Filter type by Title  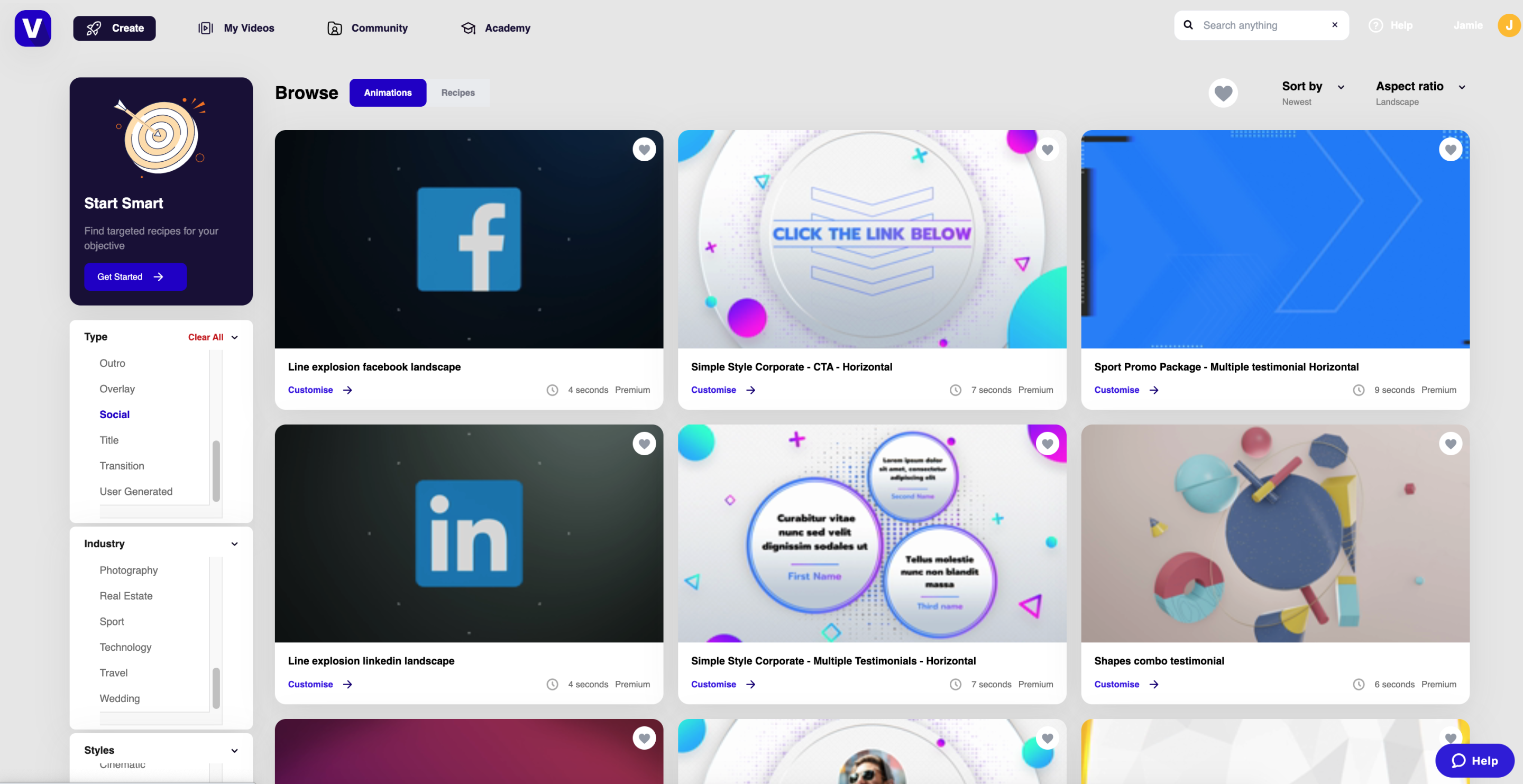109,440
